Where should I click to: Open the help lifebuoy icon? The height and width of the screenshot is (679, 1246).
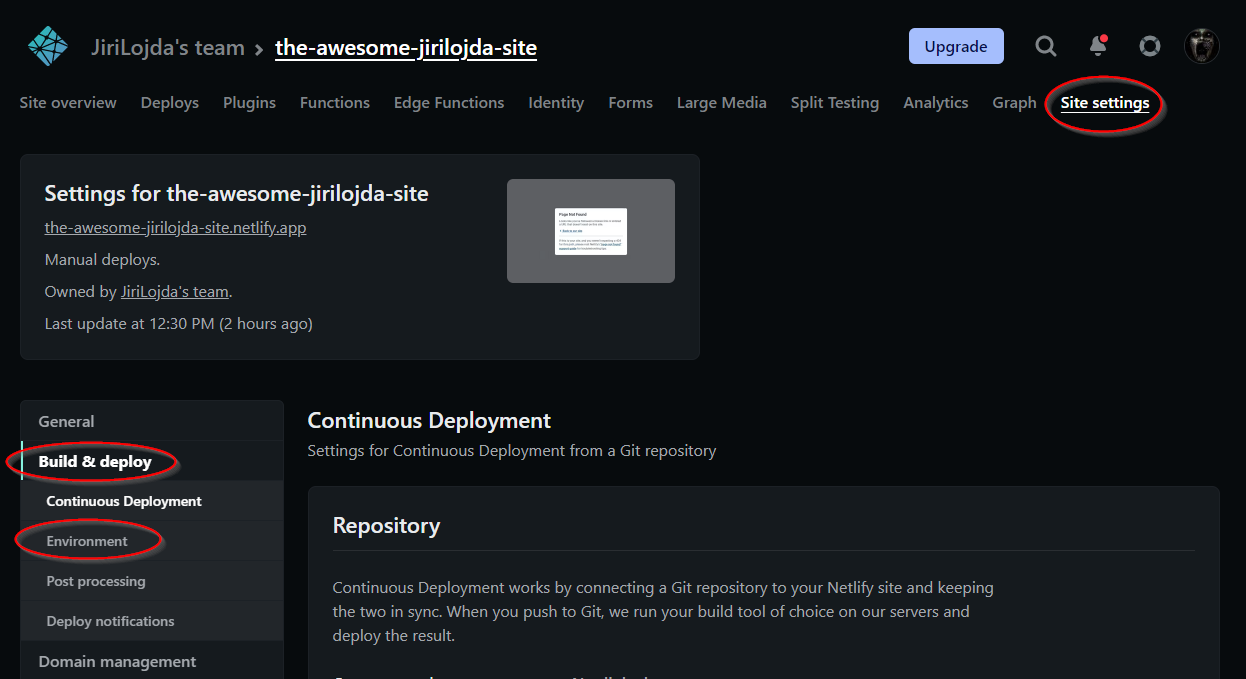[x=1150, y=46]
